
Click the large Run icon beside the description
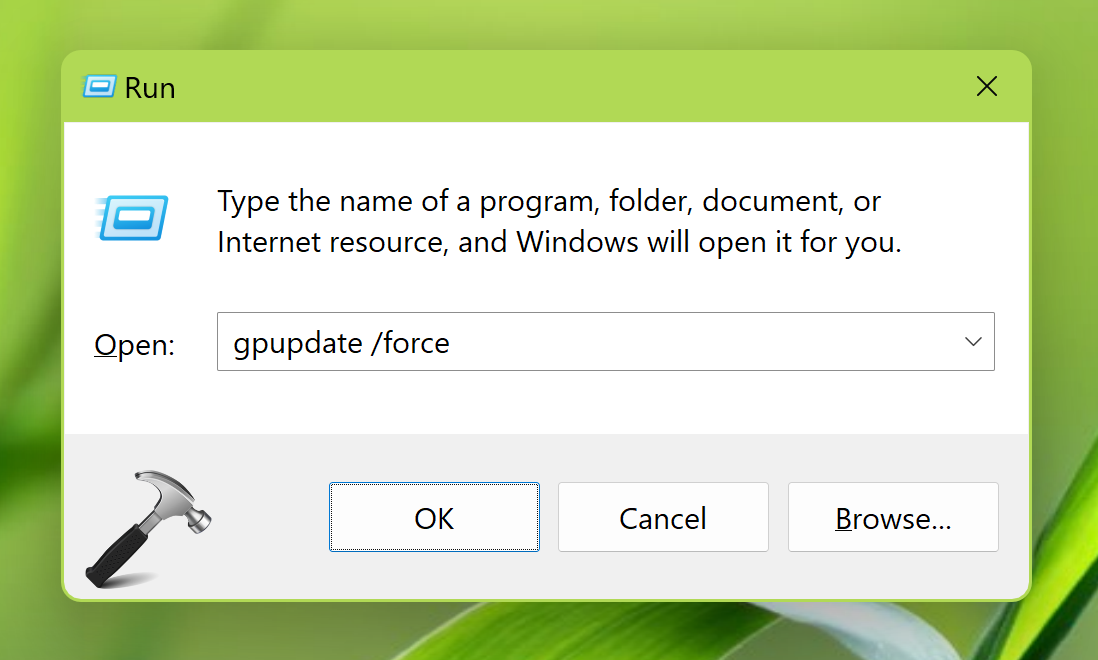coord(133,217)
